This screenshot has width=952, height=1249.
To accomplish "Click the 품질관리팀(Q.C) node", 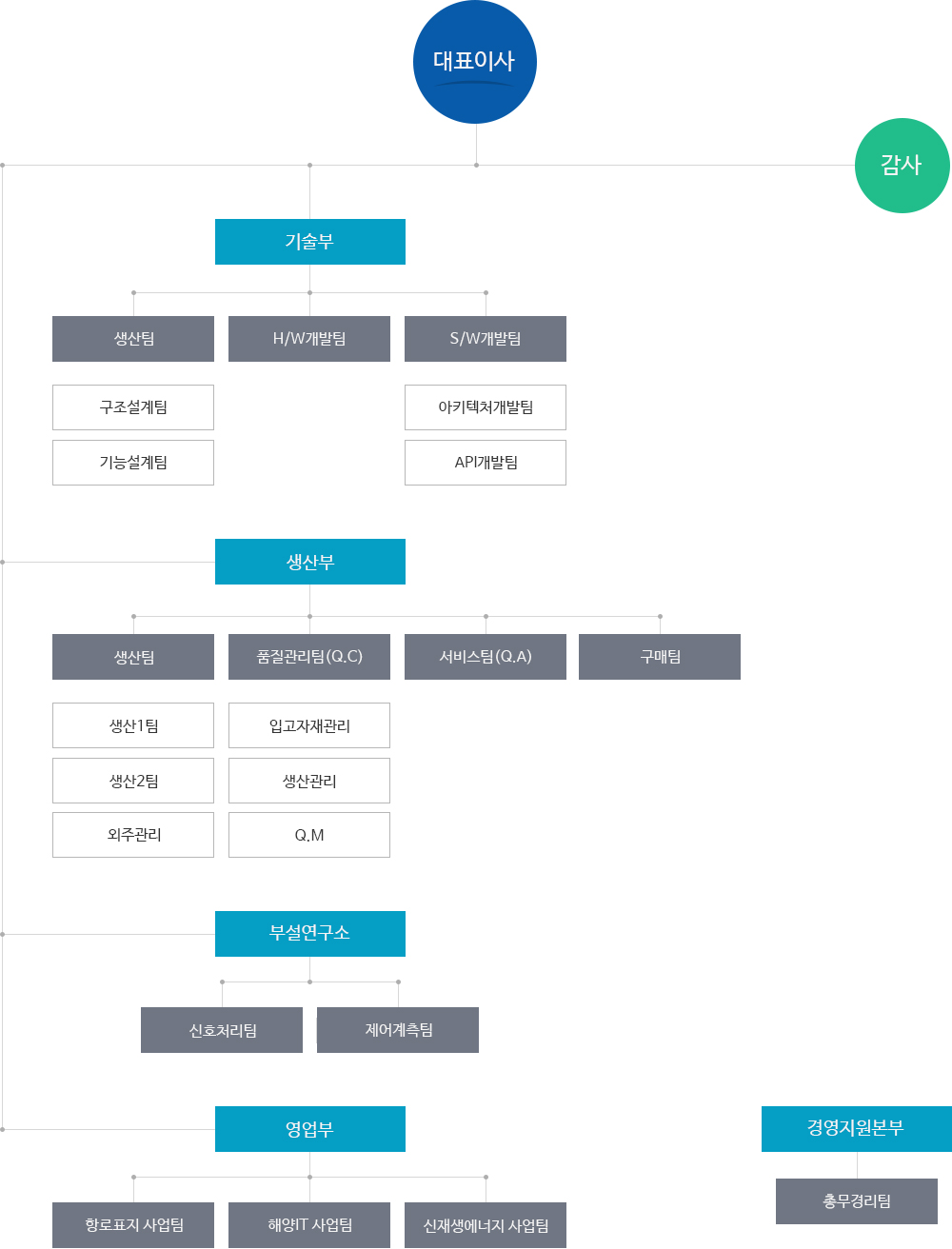I will [x=308, y=656].
